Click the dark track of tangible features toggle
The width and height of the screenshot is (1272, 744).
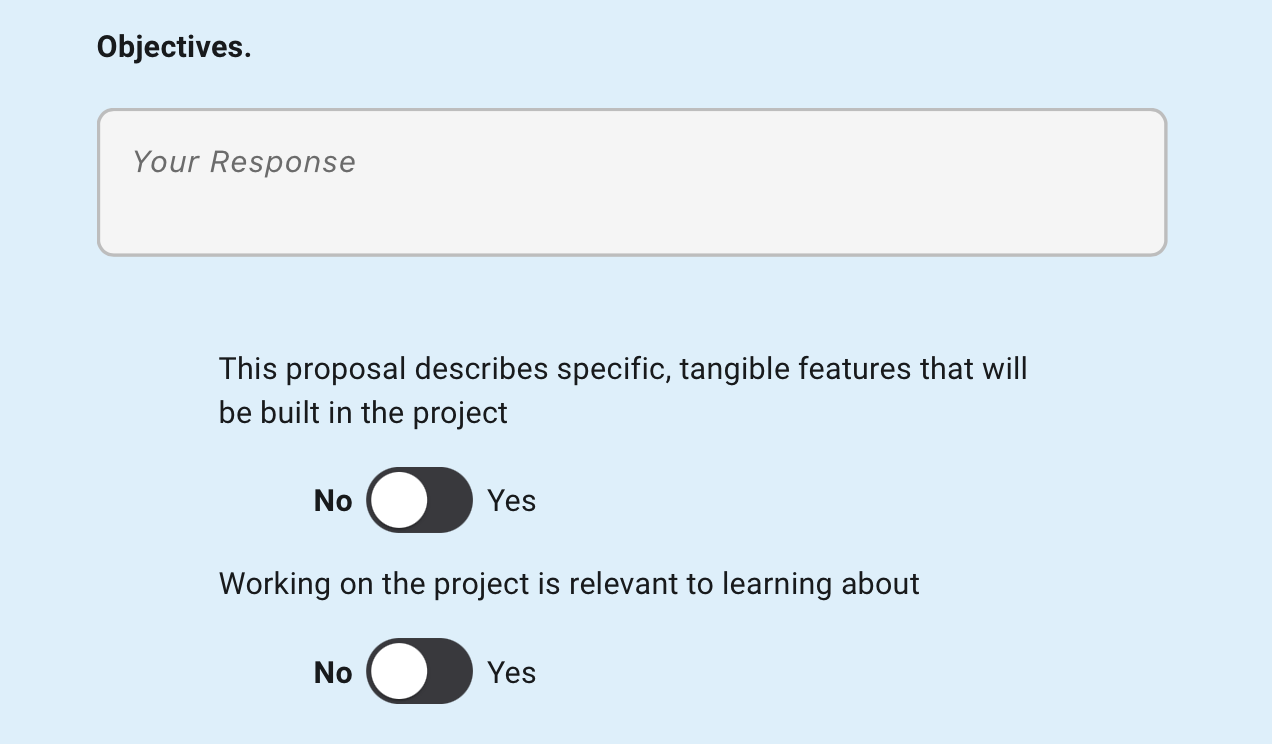[x=449, y=500]
